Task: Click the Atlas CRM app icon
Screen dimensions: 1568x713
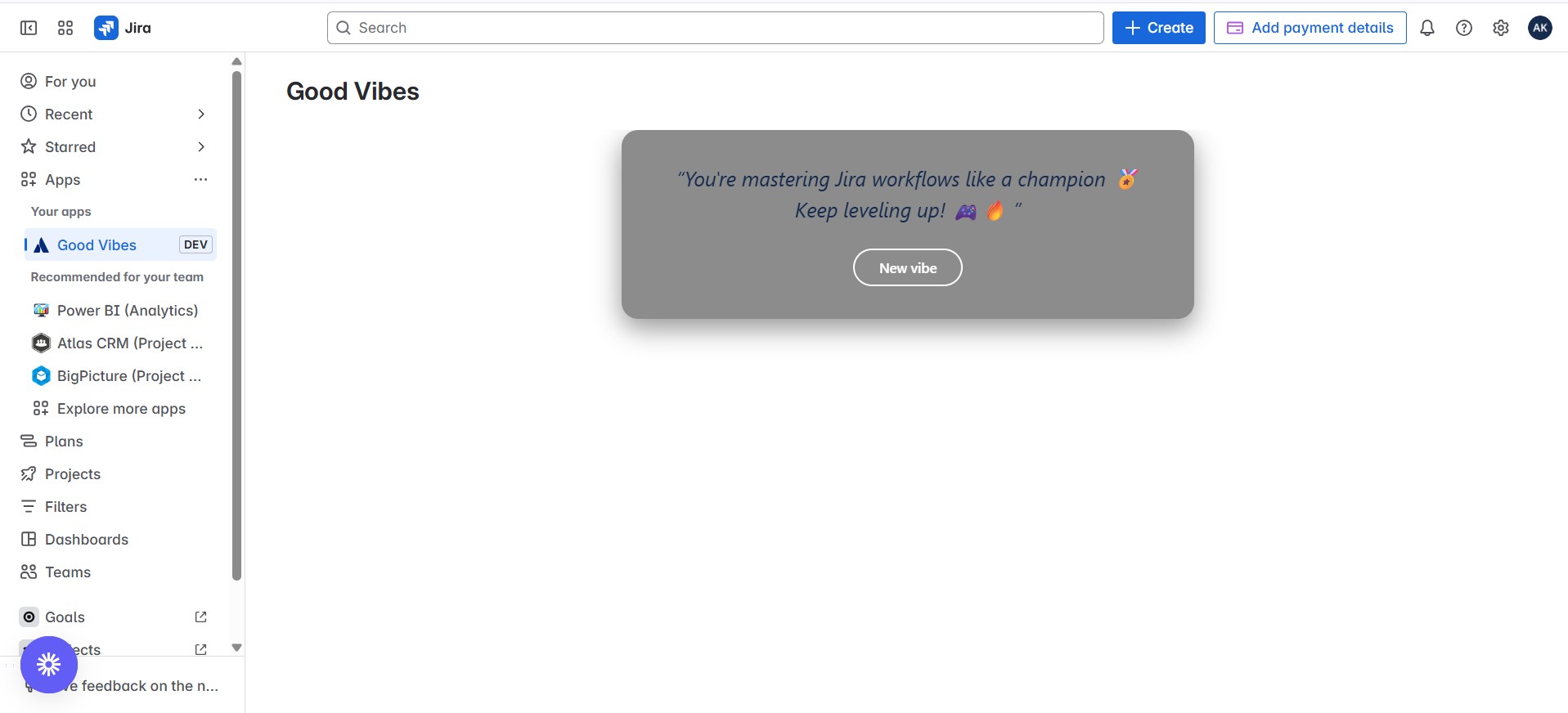Action: pyautogui.click(x=41, y=343)
